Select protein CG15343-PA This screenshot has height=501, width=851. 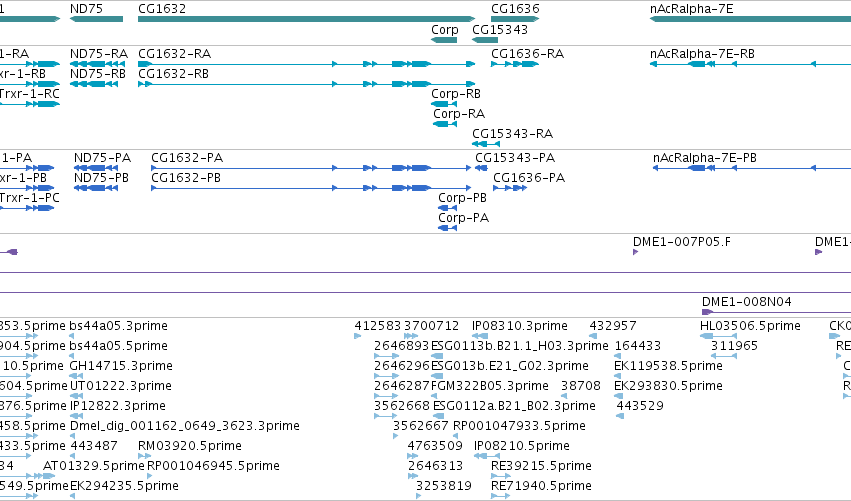coord(515,158)
